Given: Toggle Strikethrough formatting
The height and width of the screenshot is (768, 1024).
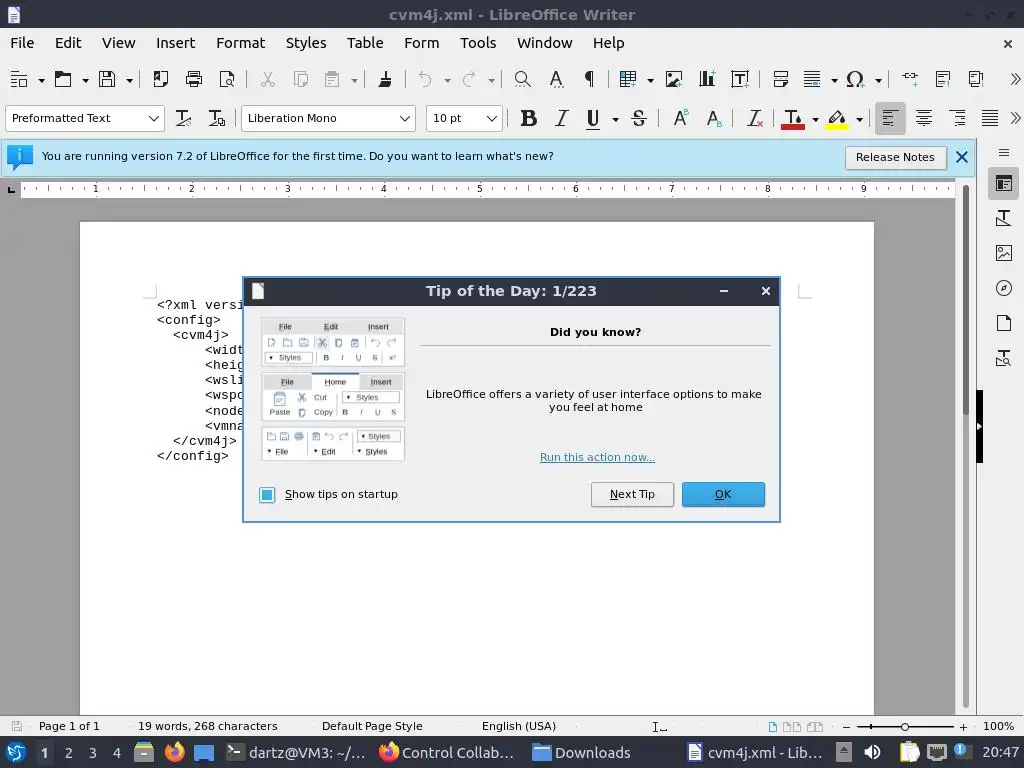Looking at the screenshot, I should 639,118.
